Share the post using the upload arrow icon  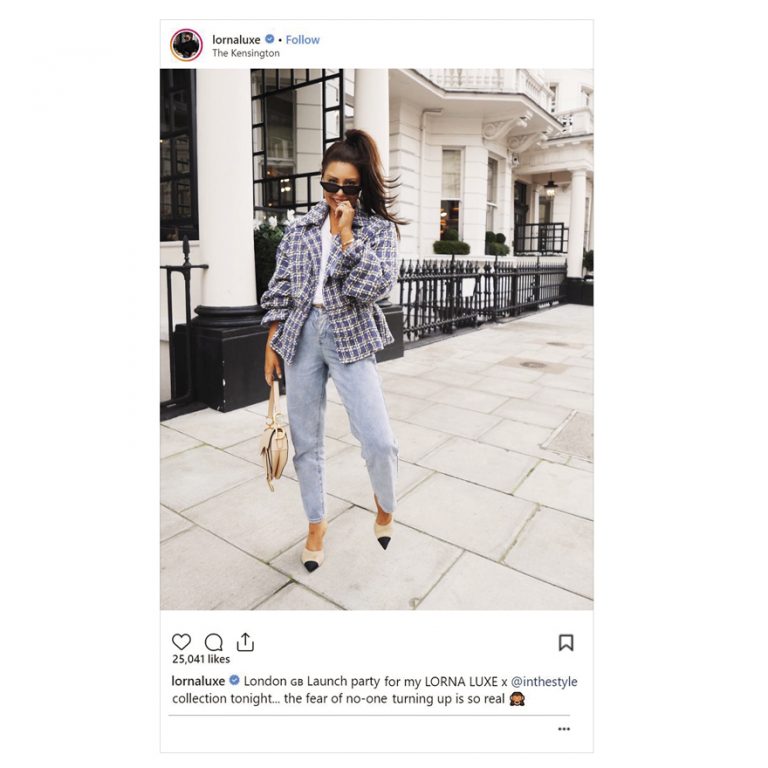[245, 642]
